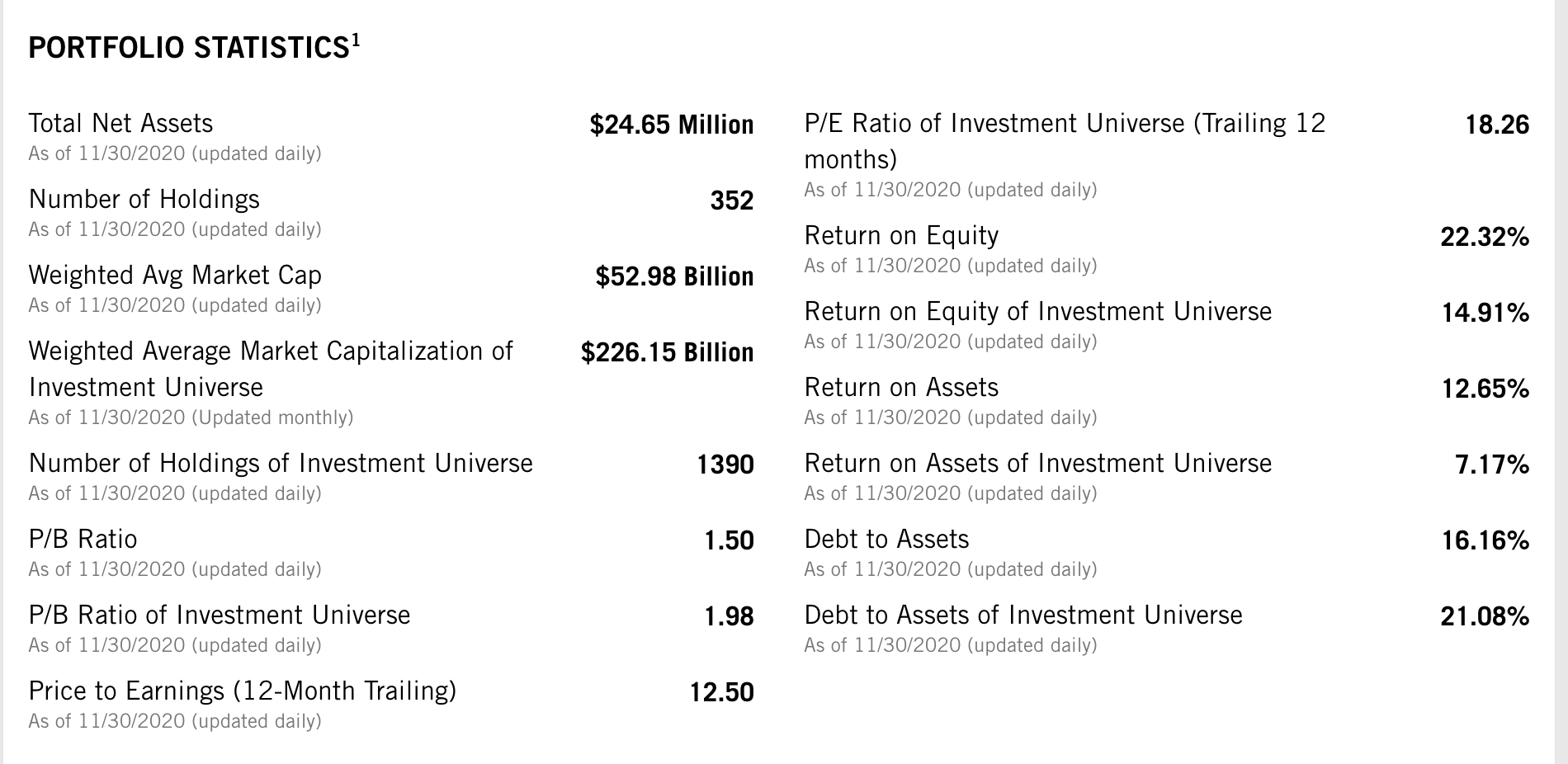Click the 14.91% return on equity value
Viewport: 1568px width, 764px height.
[1485, 314]
